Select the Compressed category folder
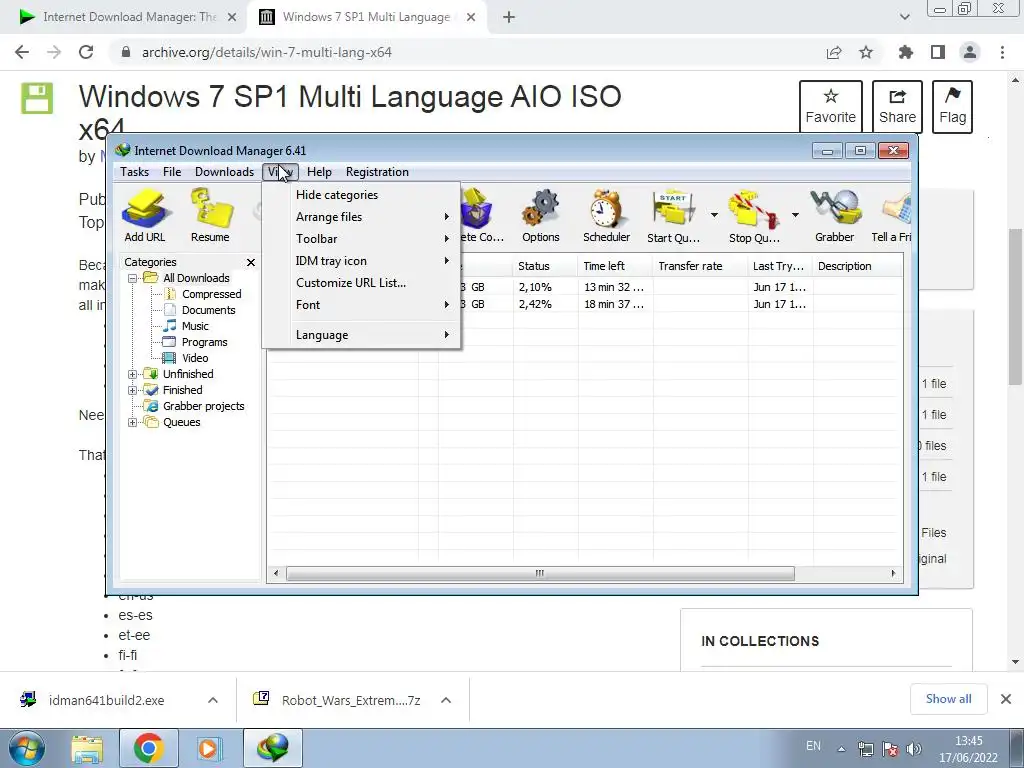Image resolution: width=1024 pixels, height=768 pixels. [212, 294]
